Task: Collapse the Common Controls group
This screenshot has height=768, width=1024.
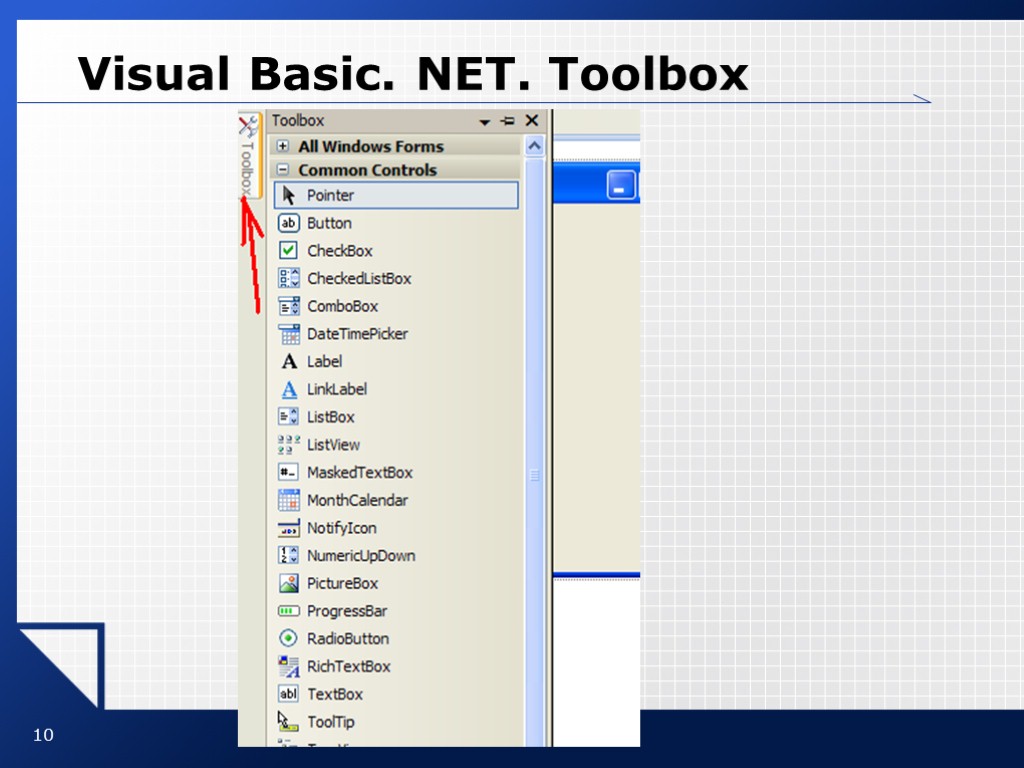Action: [x=283, y=170]
